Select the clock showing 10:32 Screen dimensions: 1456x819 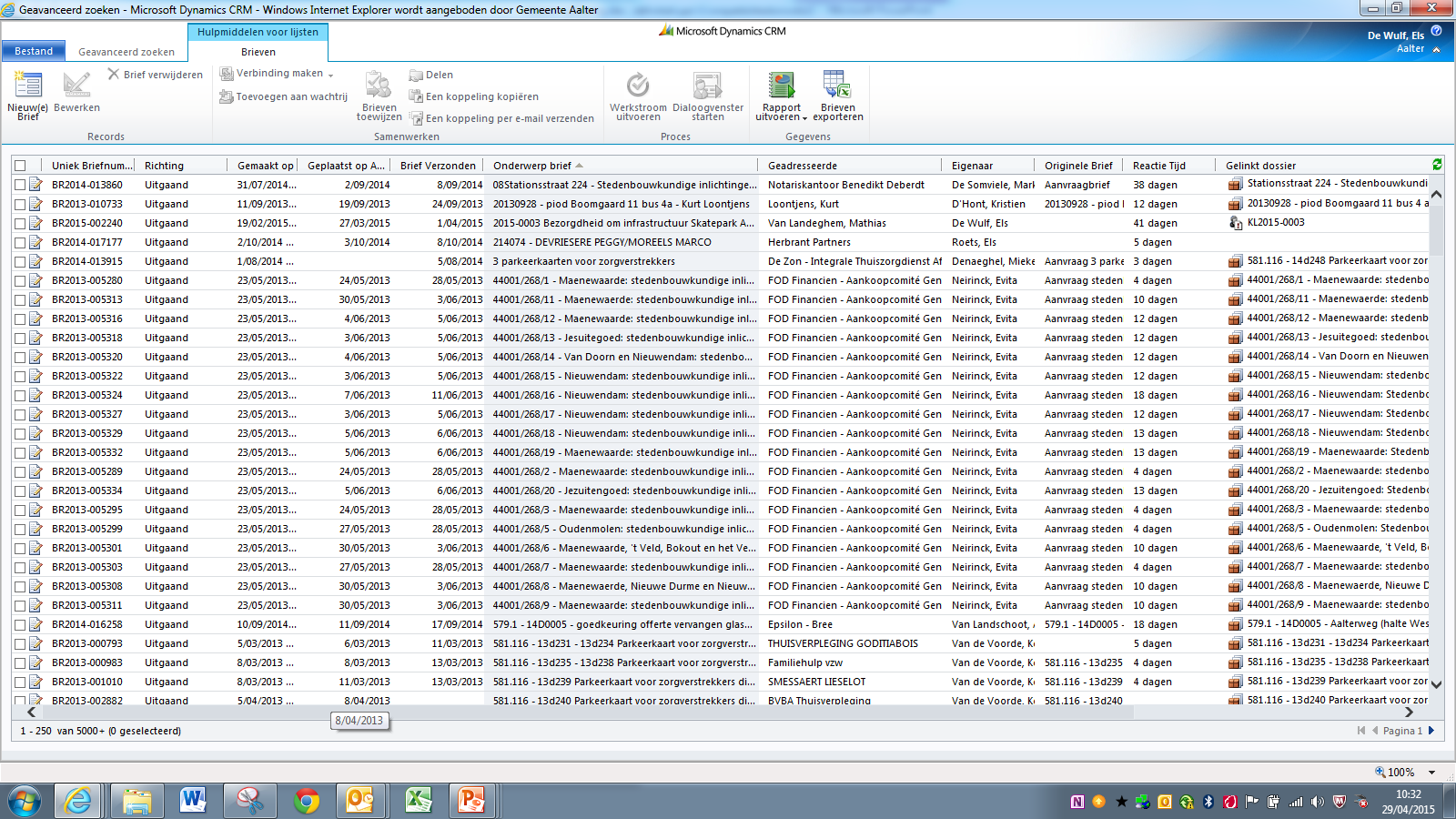click(1408, 794)
